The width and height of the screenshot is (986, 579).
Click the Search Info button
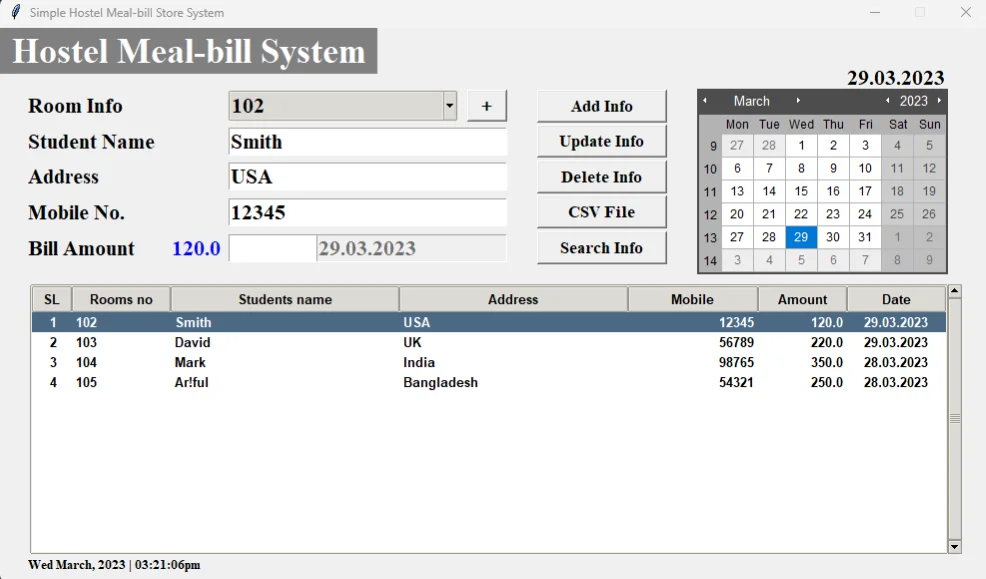point(602,248)
